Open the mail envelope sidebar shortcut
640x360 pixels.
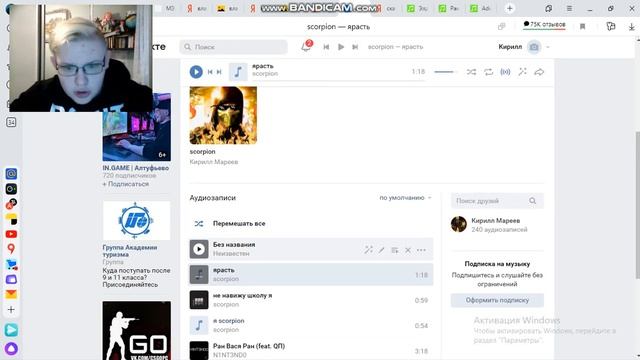point(11,294)
